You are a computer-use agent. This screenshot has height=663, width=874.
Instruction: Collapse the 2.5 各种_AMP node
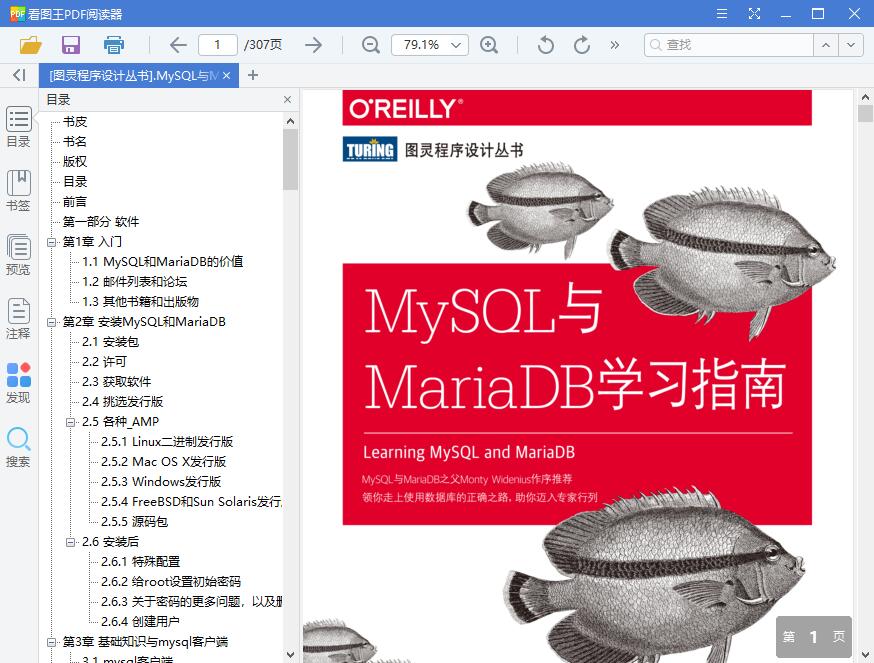pos(70,422)
